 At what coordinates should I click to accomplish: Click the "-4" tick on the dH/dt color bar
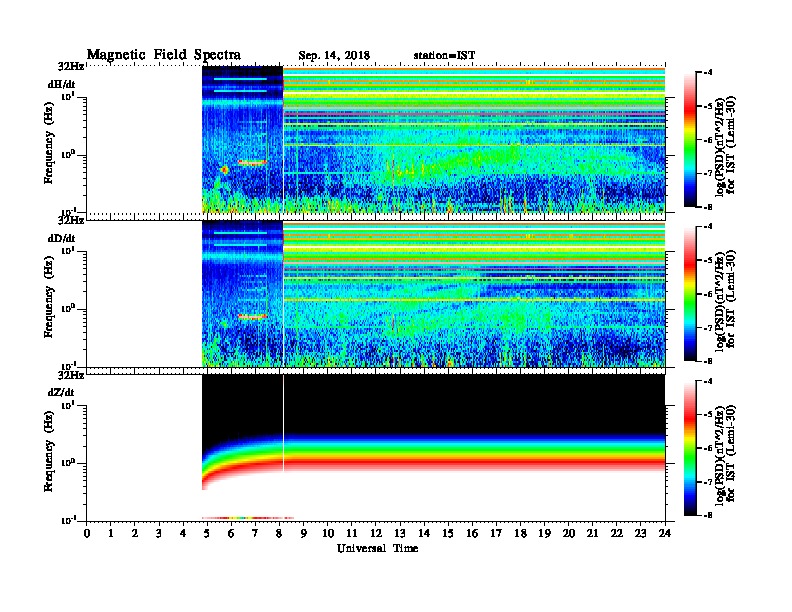point(708,73)
